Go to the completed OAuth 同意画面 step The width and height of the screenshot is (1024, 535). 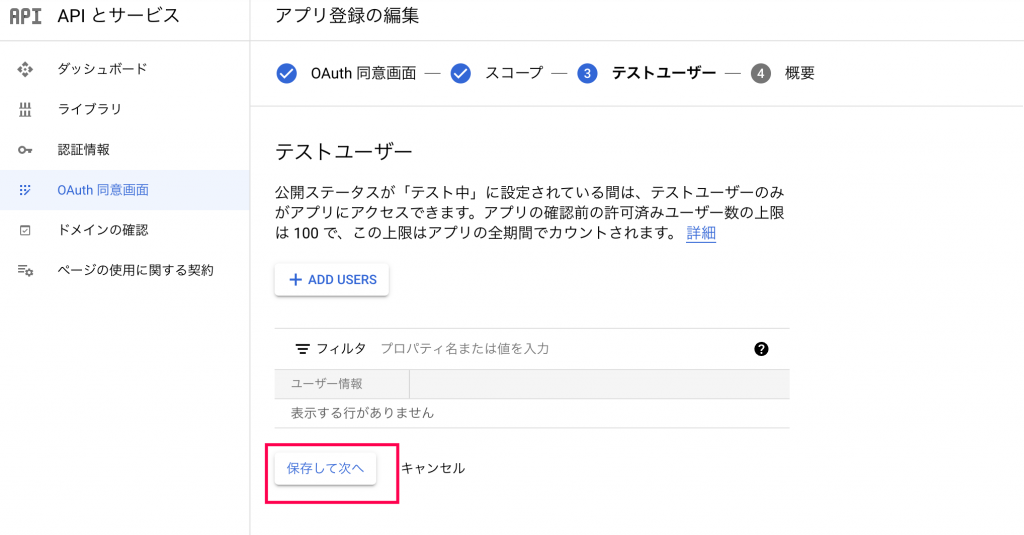click(x=346, y=73)
